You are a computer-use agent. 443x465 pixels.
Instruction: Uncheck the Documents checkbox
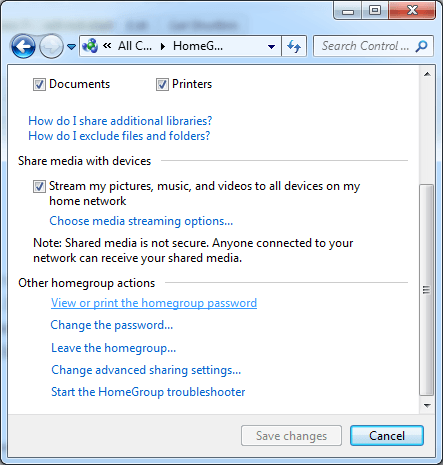(x=39, y=84)
